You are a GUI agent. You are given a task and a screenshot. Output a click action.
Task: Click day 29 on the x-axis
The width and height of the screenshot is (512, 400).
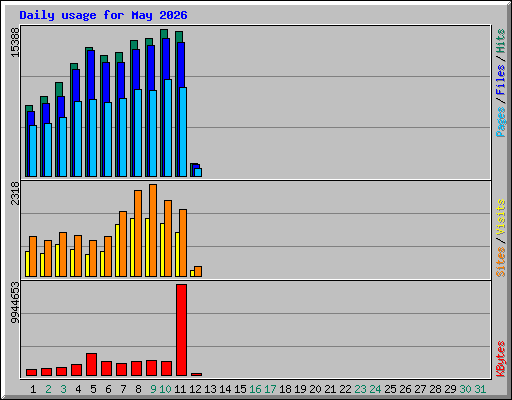click(450, 389)
